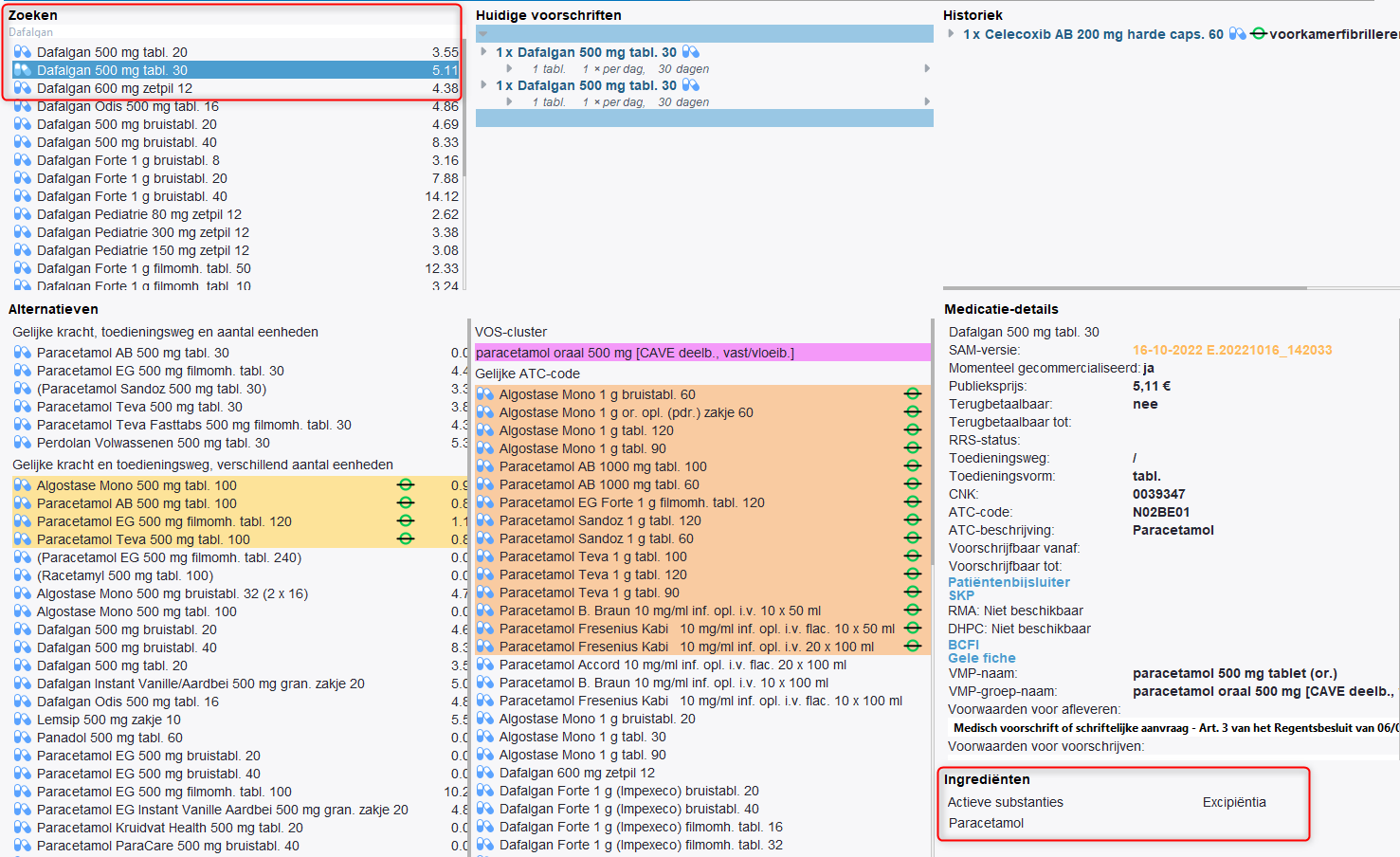This screenshot has height=857, width=1400.
Task: Select Dafalgan Pediatrie 300 mg zetpil 12
Action: (235, 232)
